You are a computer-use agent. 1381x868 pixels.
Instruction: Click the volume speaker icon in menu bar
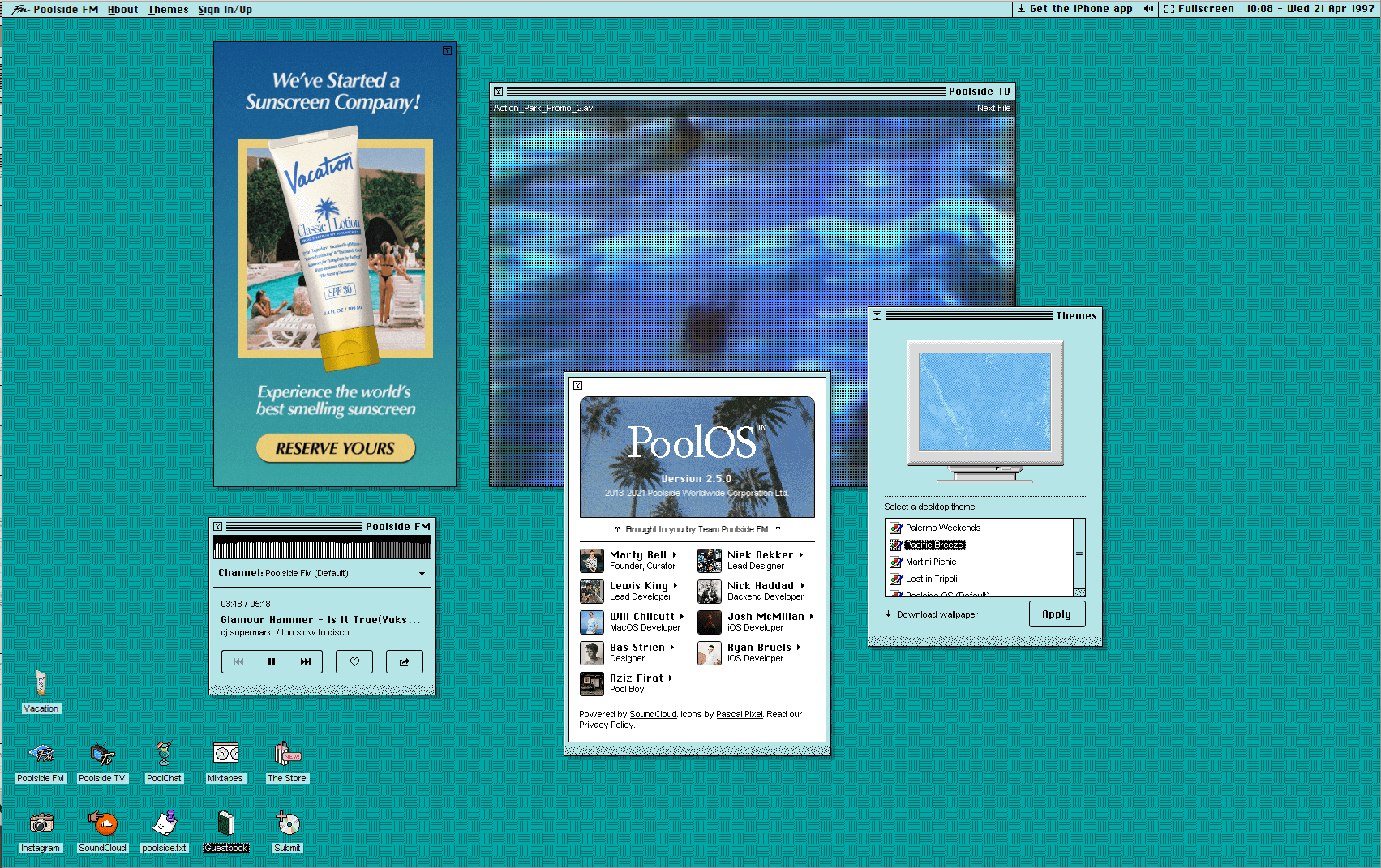click(1148, 9)
